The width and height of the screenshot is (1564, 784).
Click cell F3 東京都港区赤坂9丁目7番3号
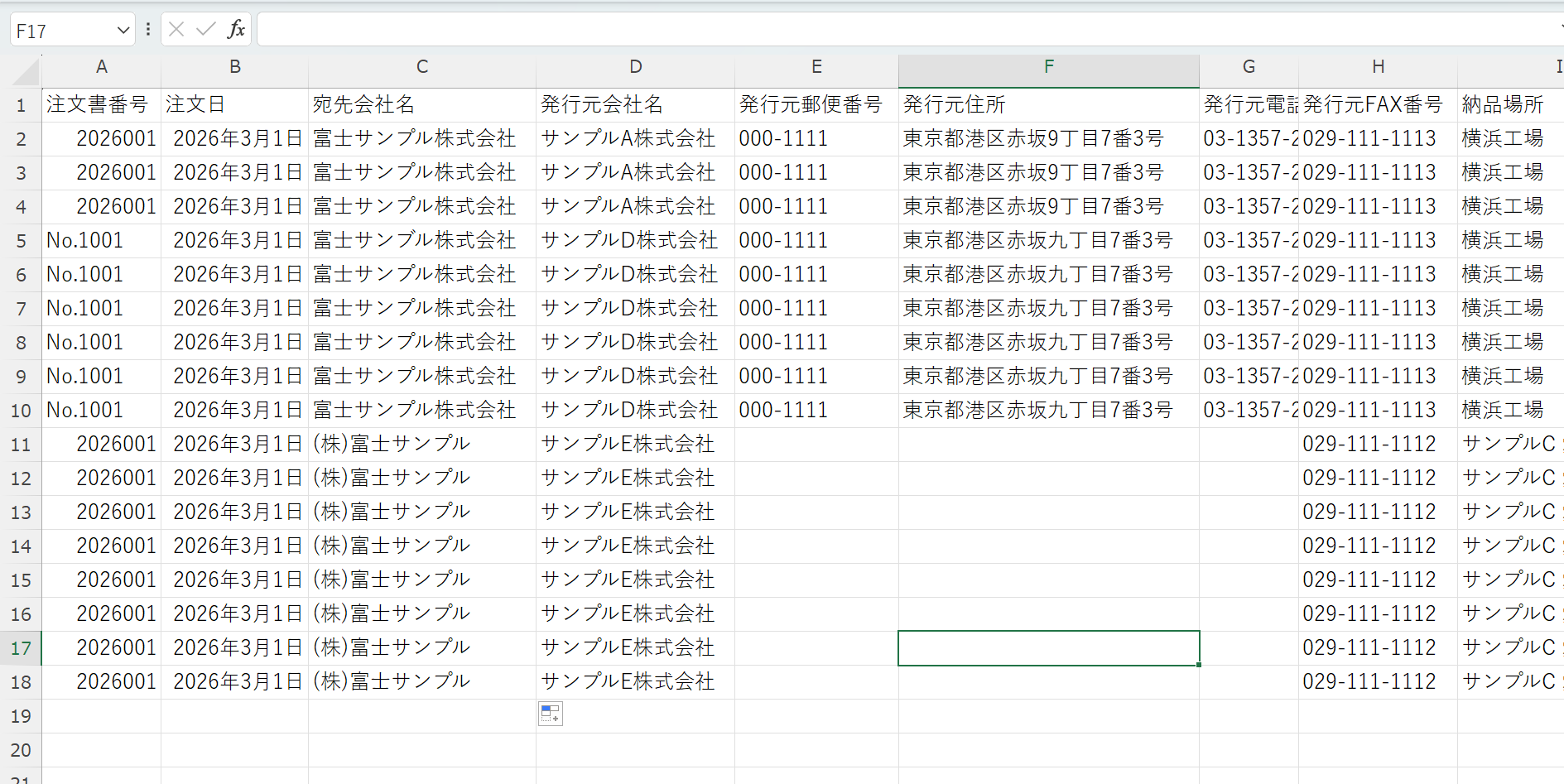(x=1049, y=173)
